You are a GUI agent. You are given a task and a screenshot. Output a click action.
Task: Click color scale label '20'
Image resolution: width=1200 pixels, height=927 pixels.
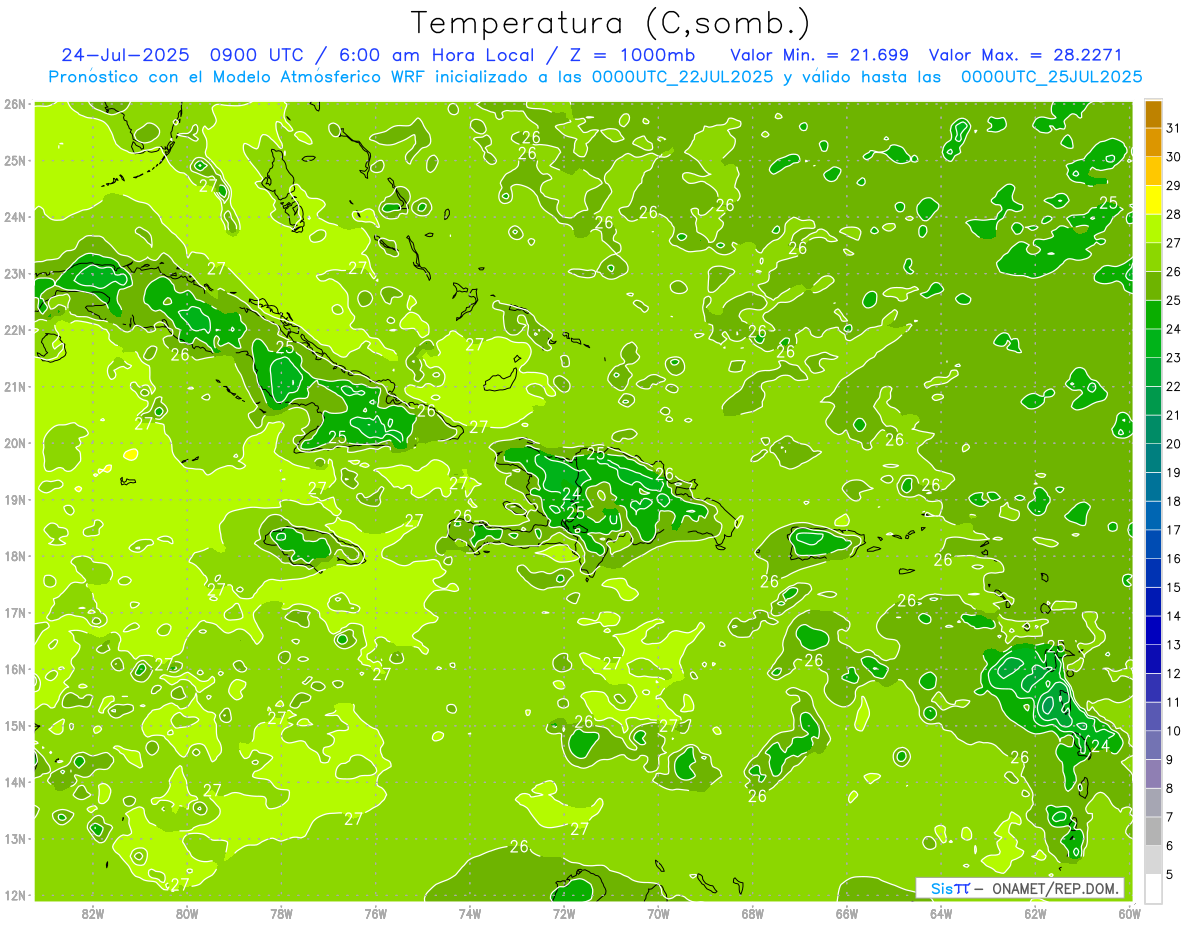(x=1174, y=444)
